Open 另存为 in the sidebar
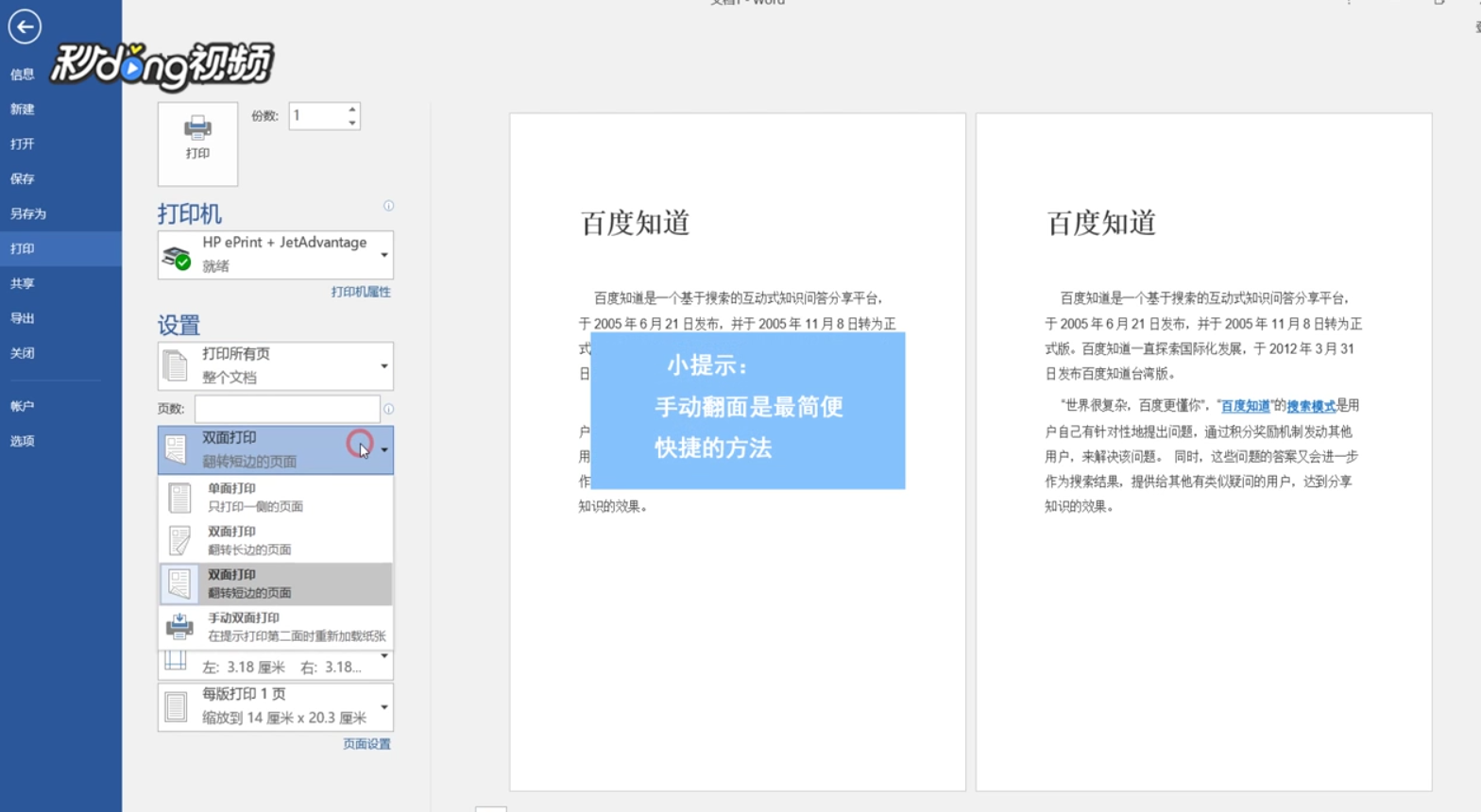 28,213
